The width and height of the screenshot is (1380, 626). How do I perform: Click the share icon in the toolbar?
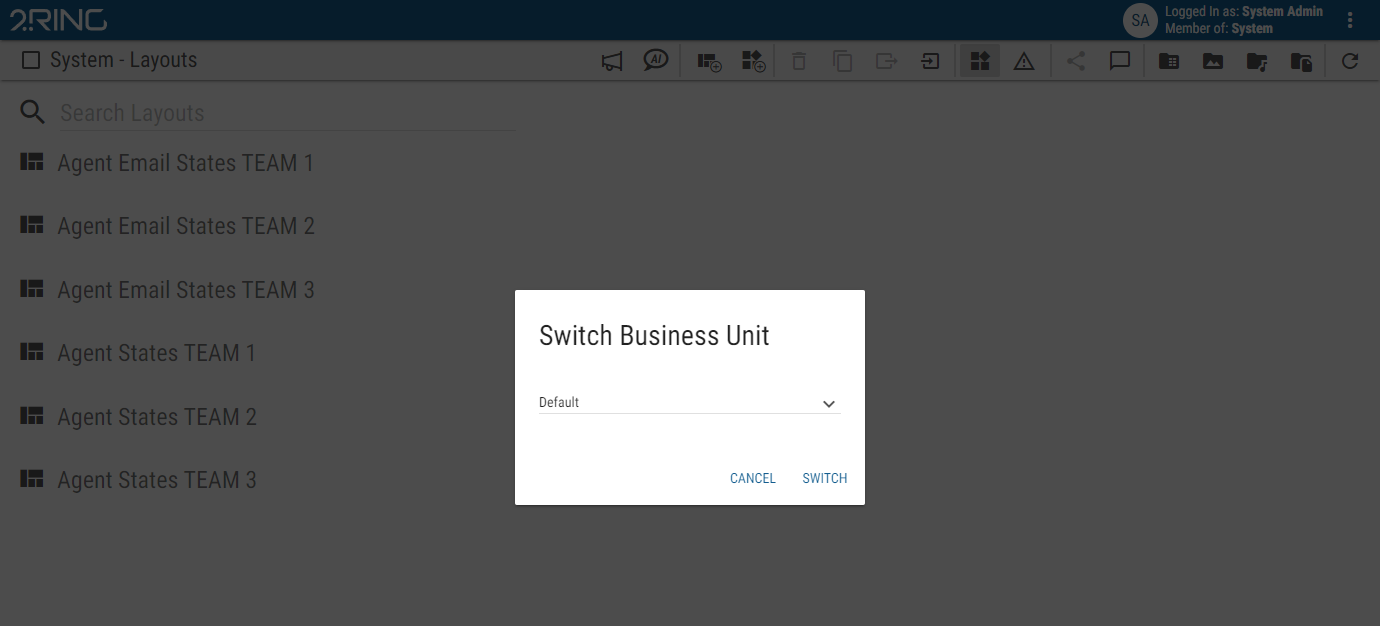[1075, 60]
